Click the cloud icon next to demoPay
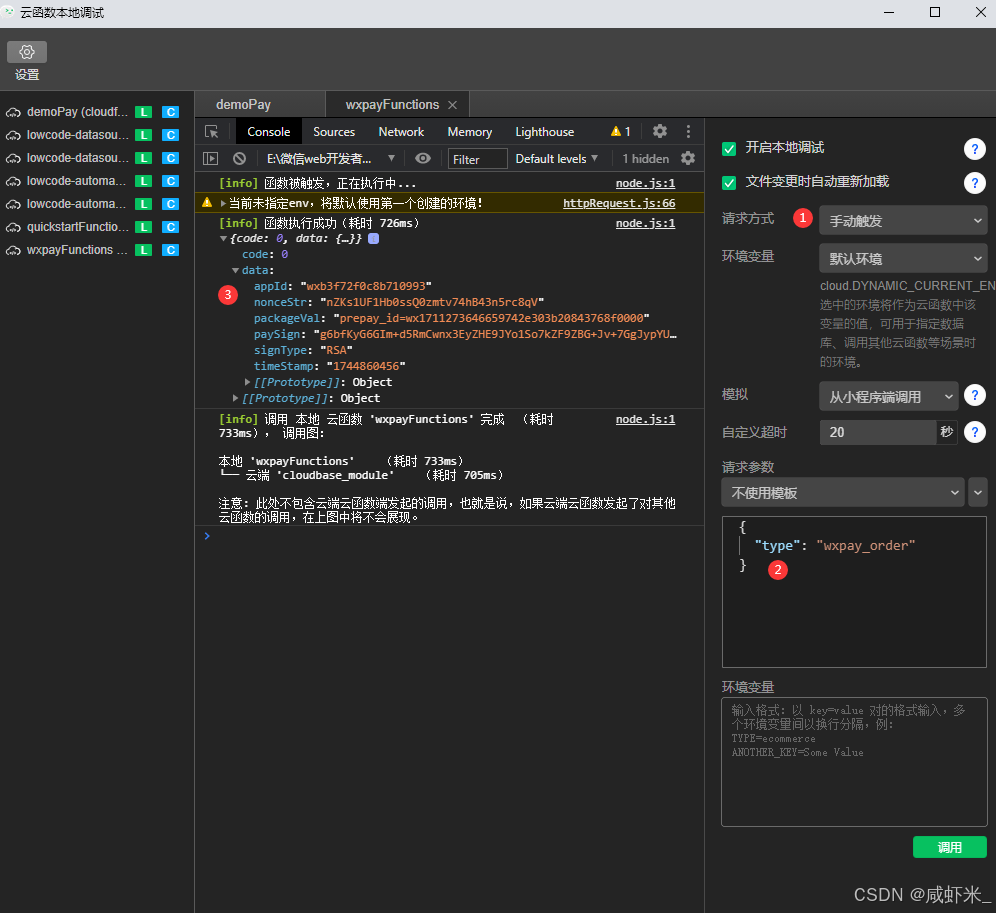Viewport: 996px width, 913px height. pos(13,112)
